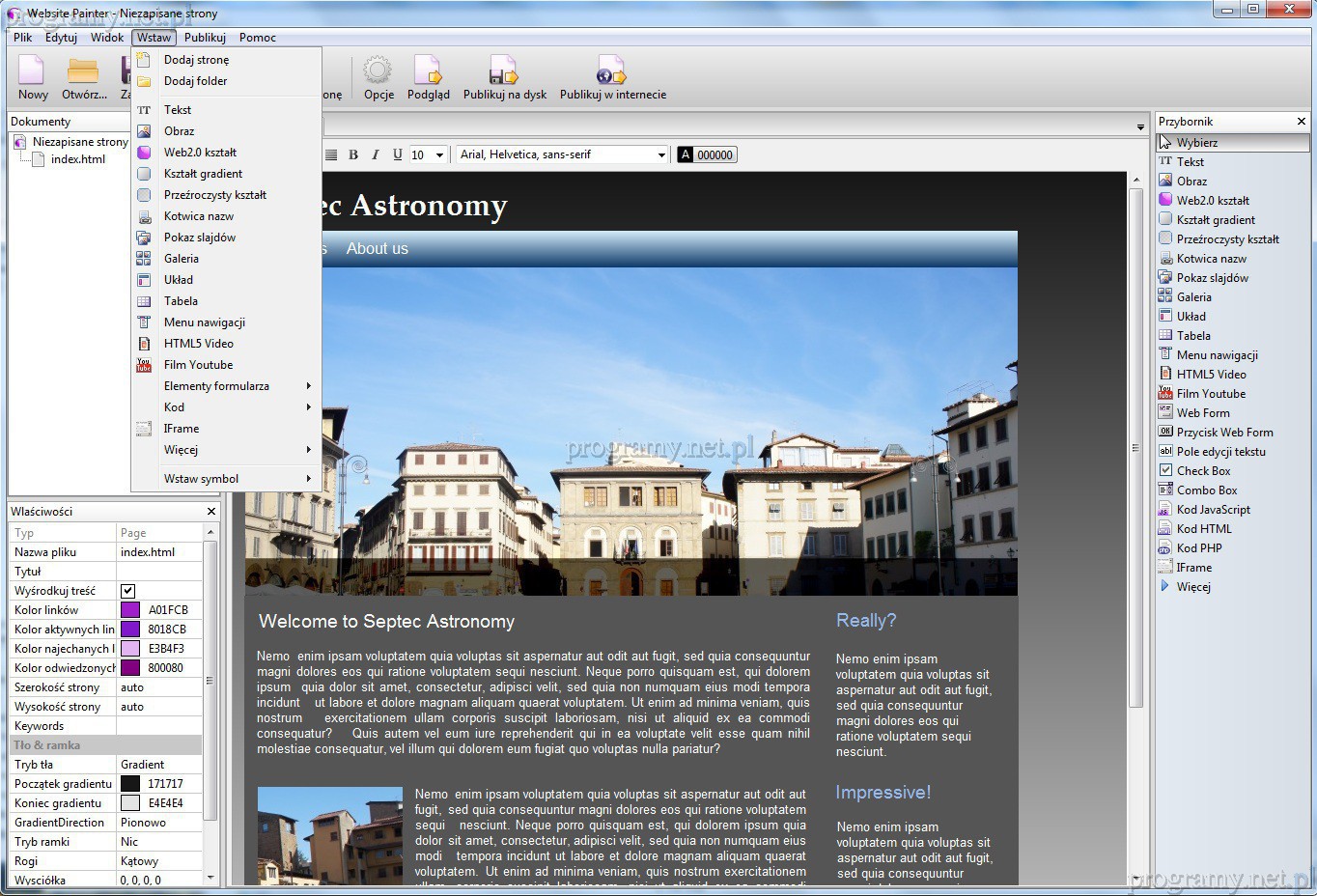
Task: Toggle underline text formatting button
Action: pos(397,154)
